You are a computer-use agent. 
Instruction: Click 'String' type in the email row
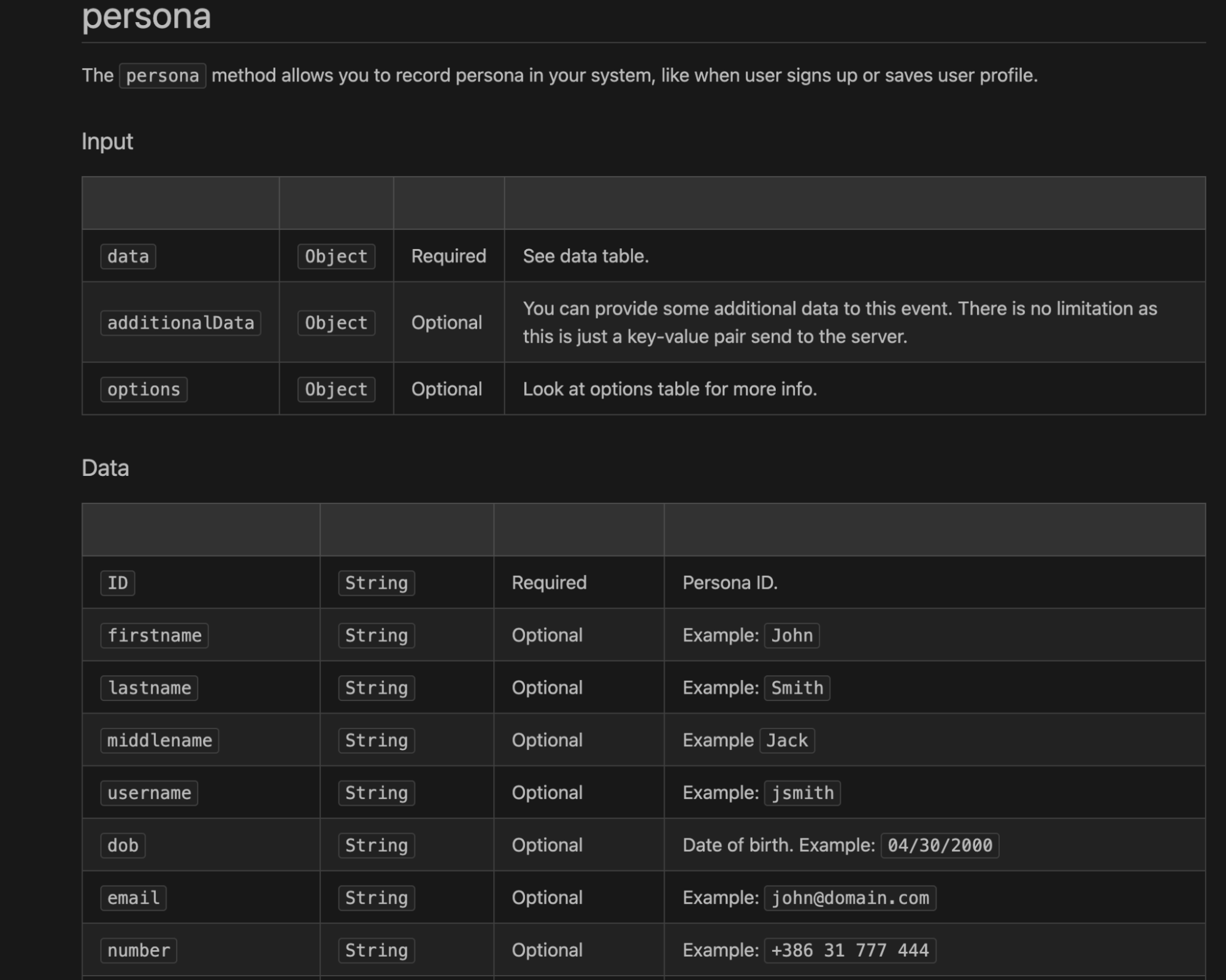pos(377,898)
